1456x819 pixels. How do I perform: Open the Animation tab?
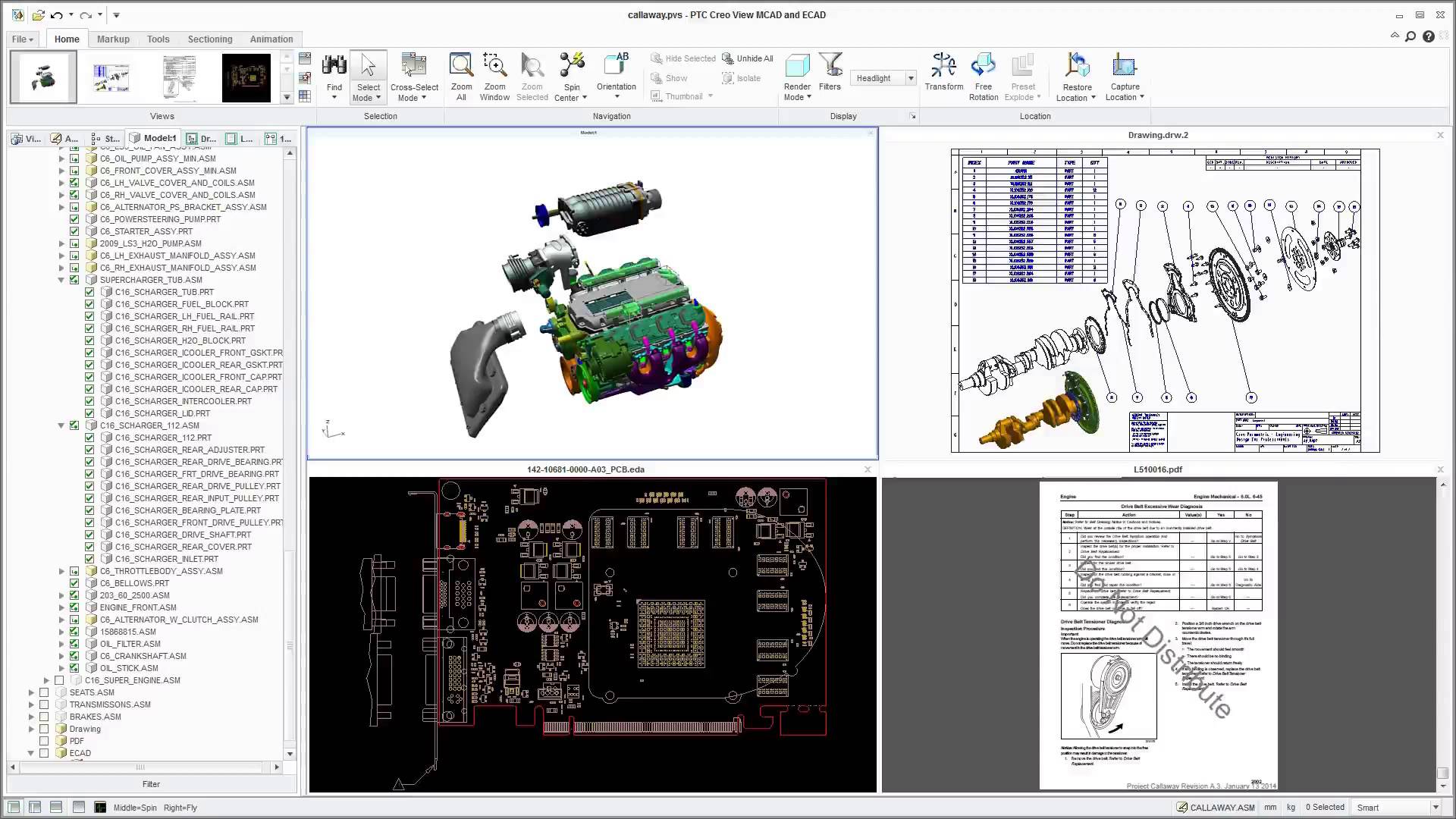click(x=271, y=39)
